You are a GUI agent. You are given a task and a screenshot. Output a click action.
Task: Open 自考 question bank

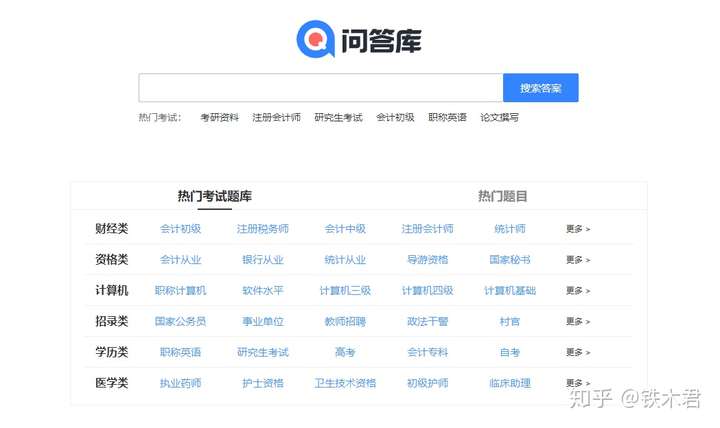(x=510, y=352)
